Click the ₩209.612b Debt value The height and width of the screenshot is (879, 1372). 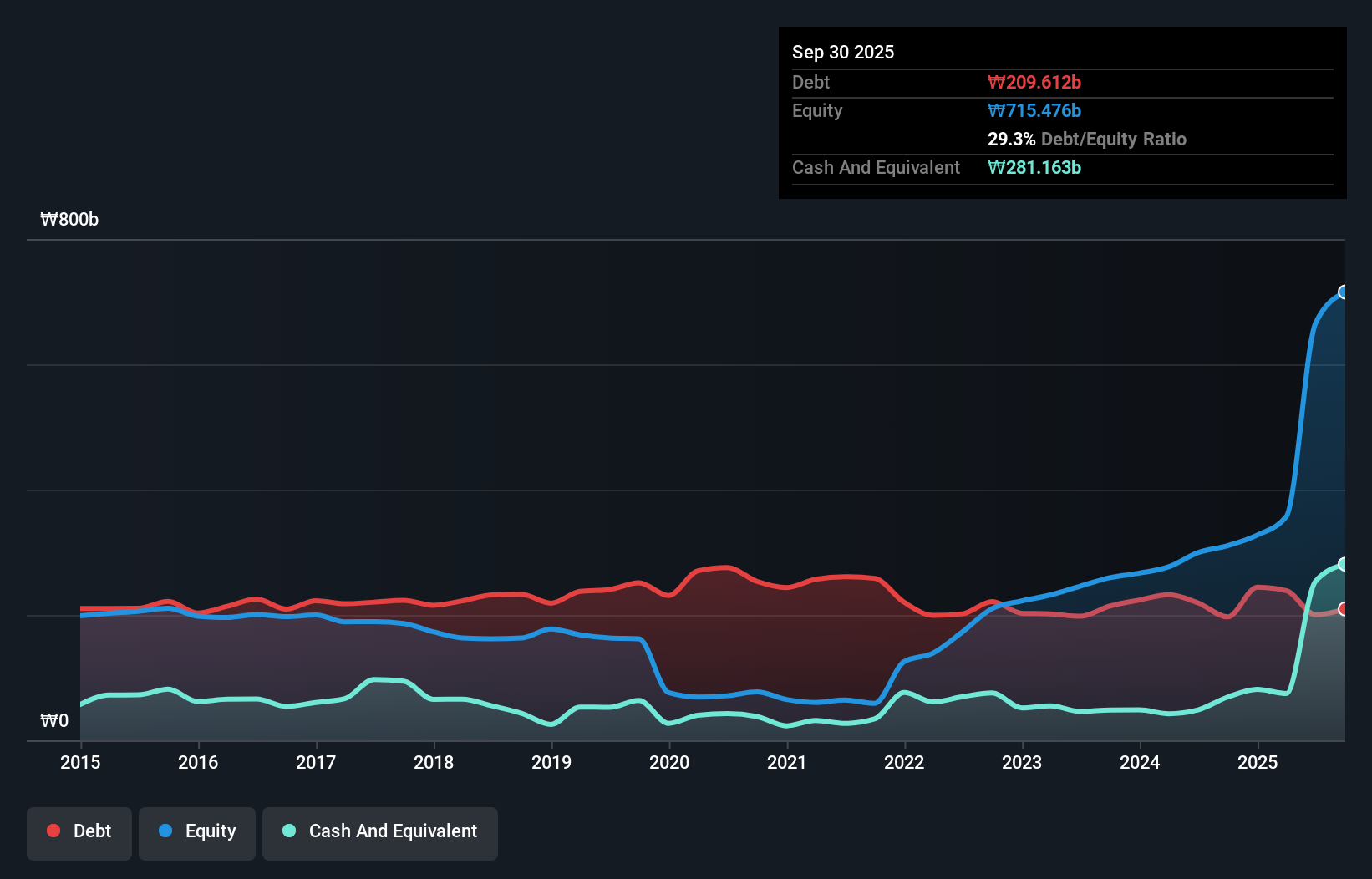1034,82
